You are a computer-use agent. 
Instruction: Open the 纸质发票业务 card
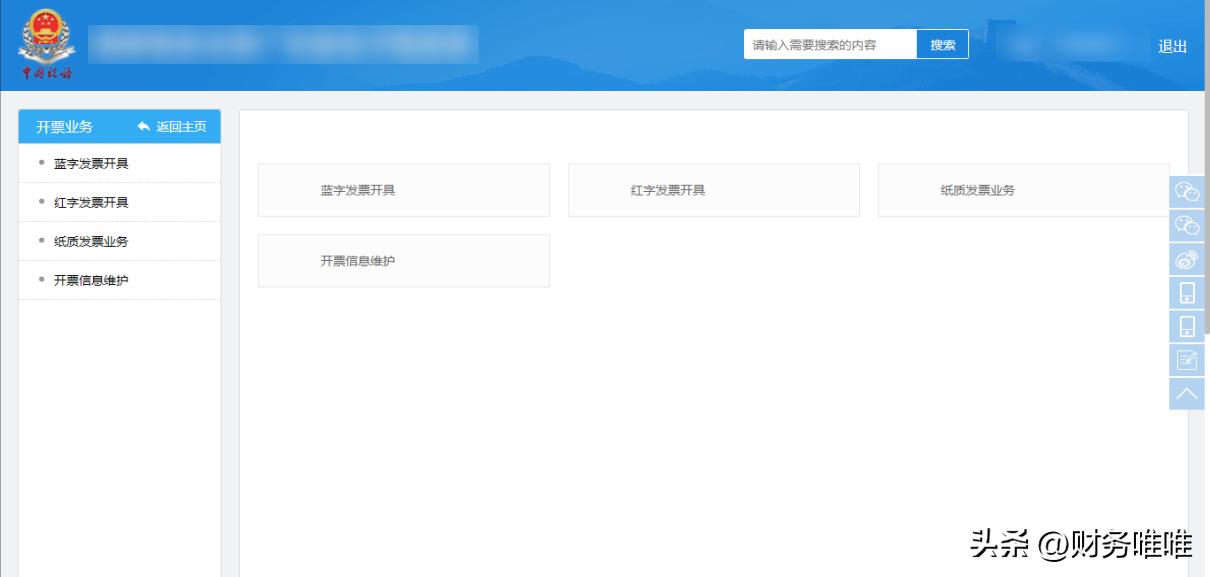point(1024,188)
